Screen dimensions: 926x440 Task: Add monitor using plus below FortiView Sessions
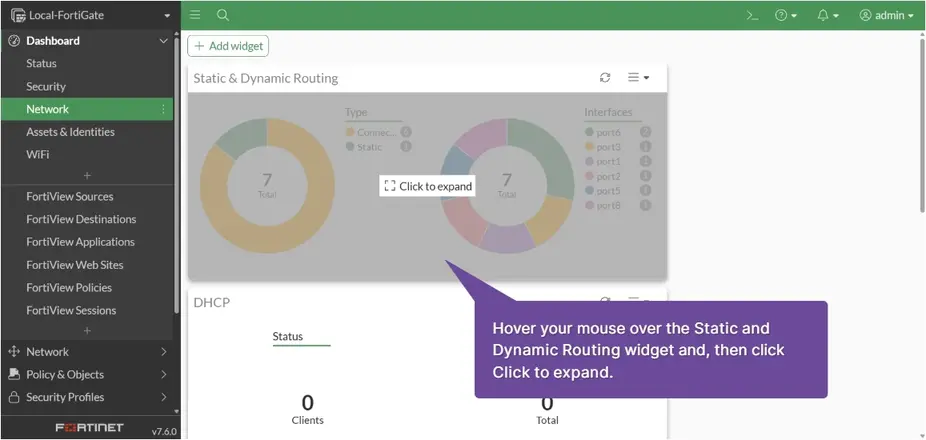(87, 331)
